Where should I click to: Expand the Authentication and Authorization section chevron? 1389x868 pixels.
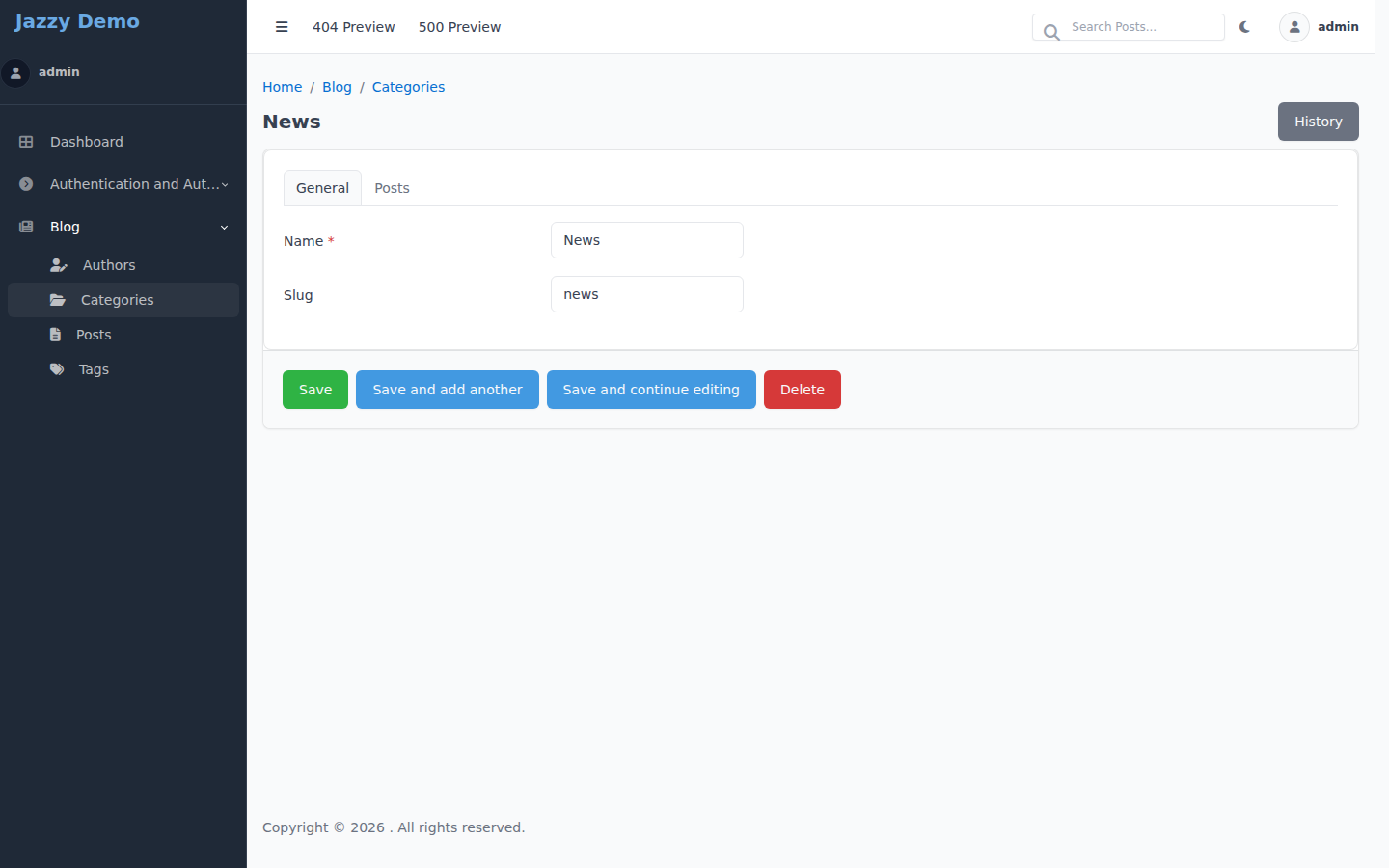[225, 184]
